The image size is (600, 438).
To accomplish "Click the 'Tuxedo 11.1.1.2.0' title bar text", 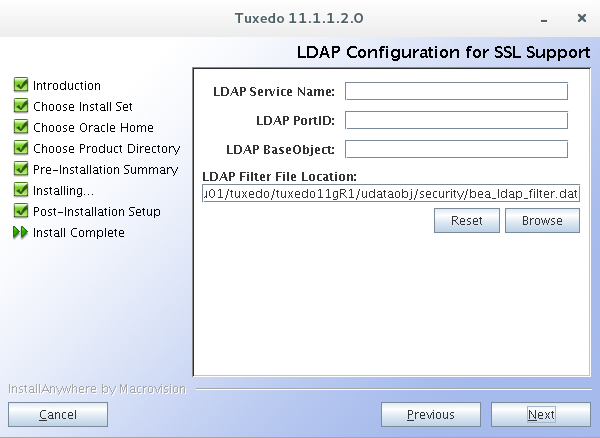I will point(299,18).
